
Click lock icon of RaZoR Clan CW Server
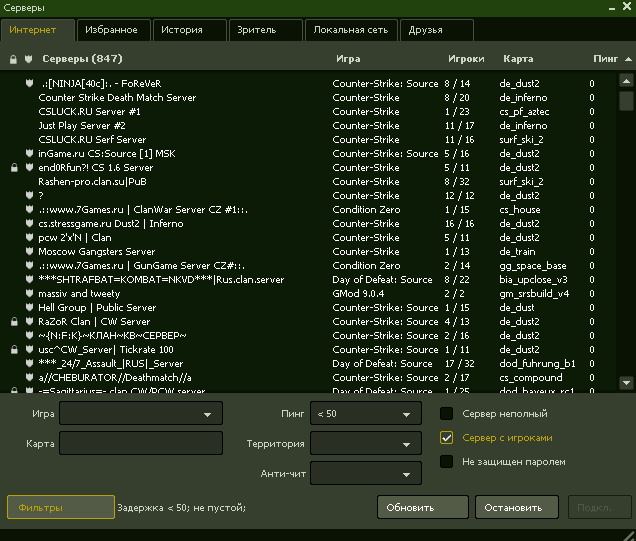tap(14, 322)
